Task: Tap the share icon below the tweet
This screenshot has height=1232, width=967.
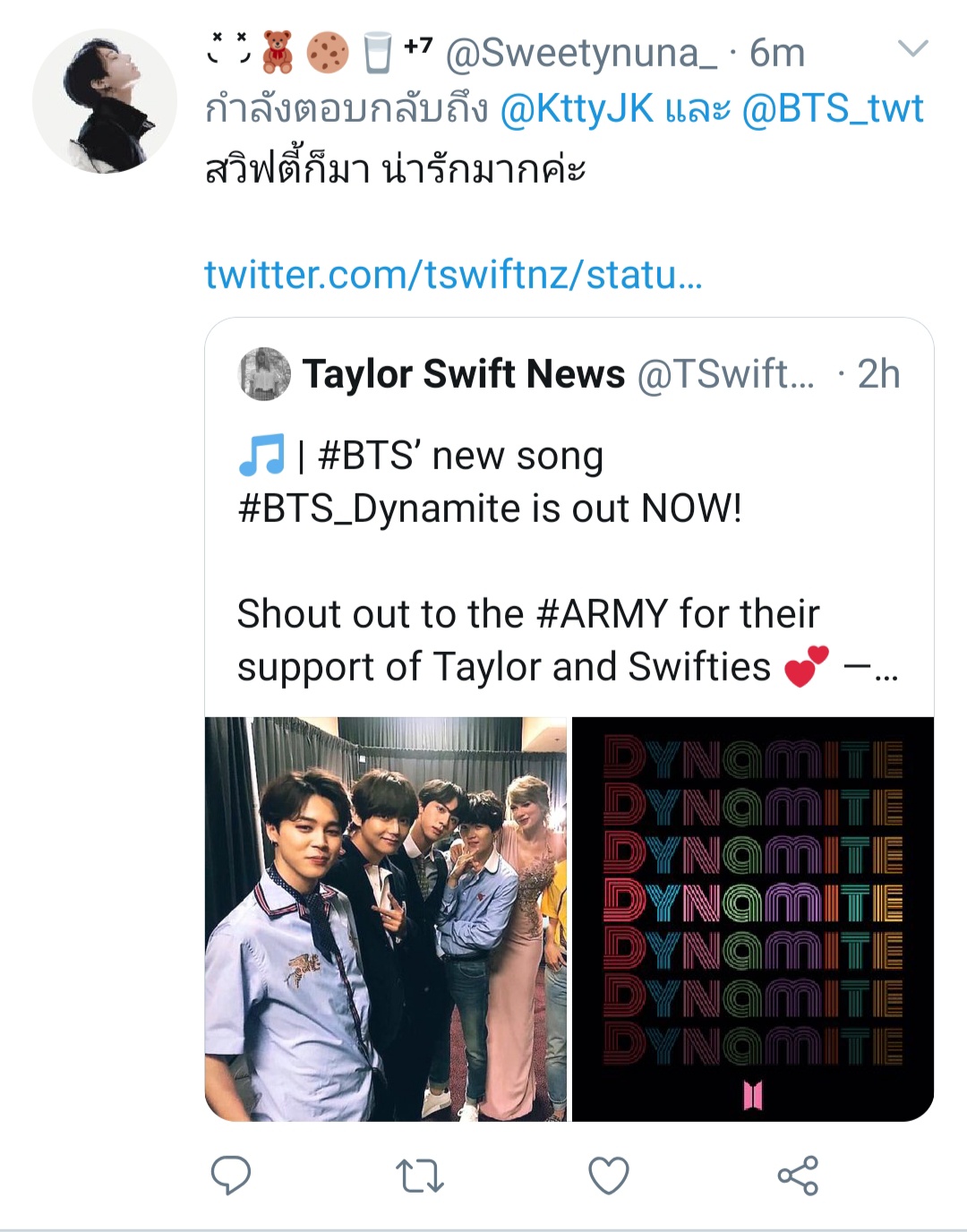Action: 797,1176
